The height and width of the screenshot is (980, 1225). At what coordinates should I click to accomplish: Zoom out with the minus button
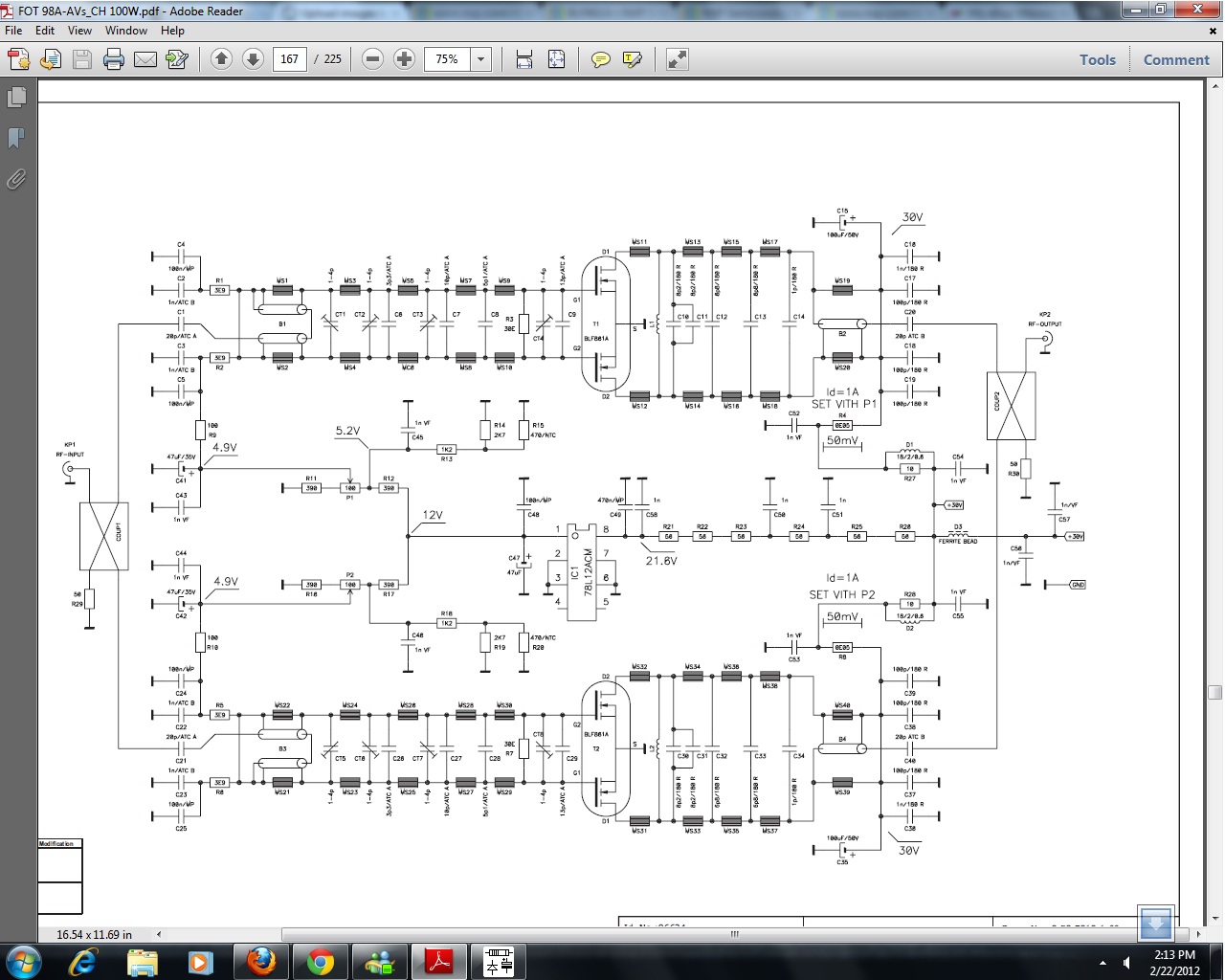(373, 59)
